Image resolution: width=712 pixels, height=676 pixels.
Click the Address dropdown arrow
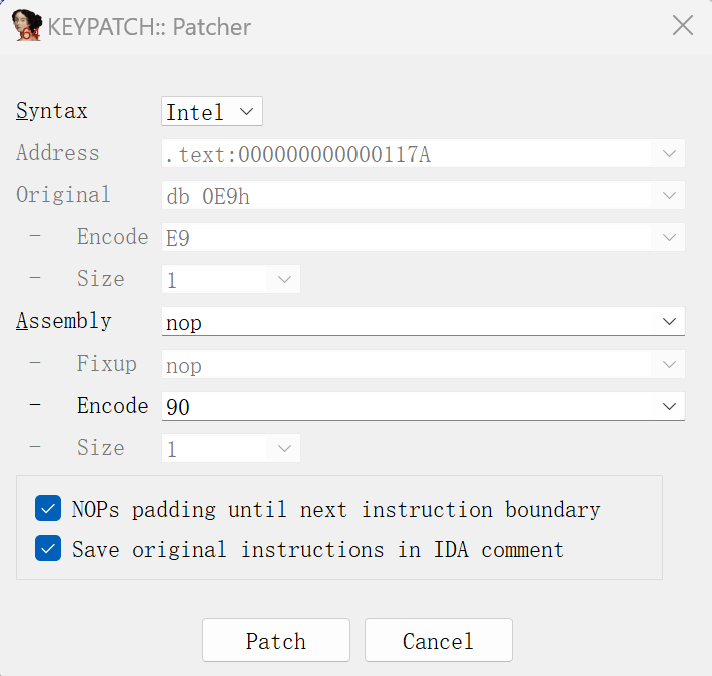669,154
